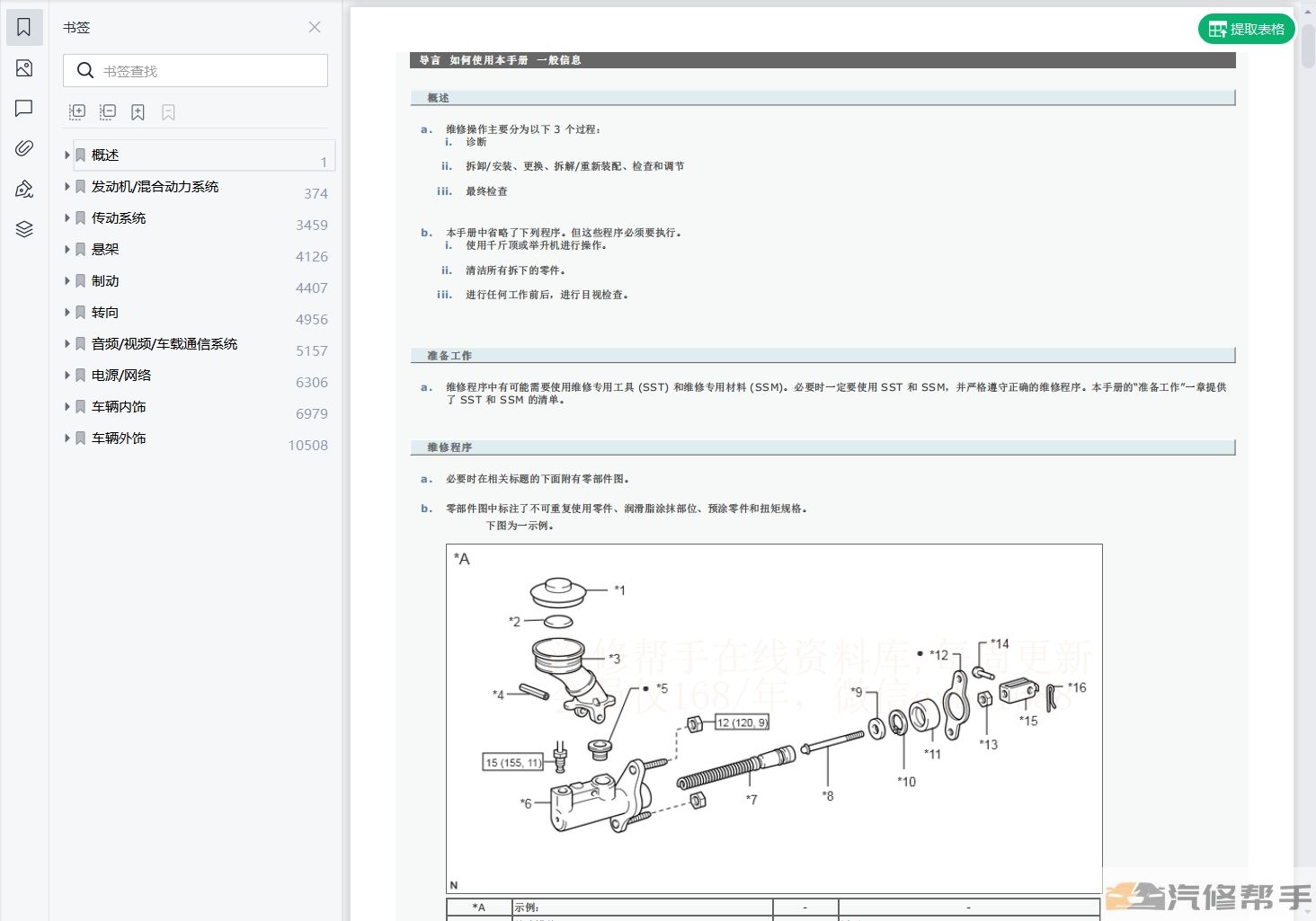Open the layers panel icon

point(24,229)
